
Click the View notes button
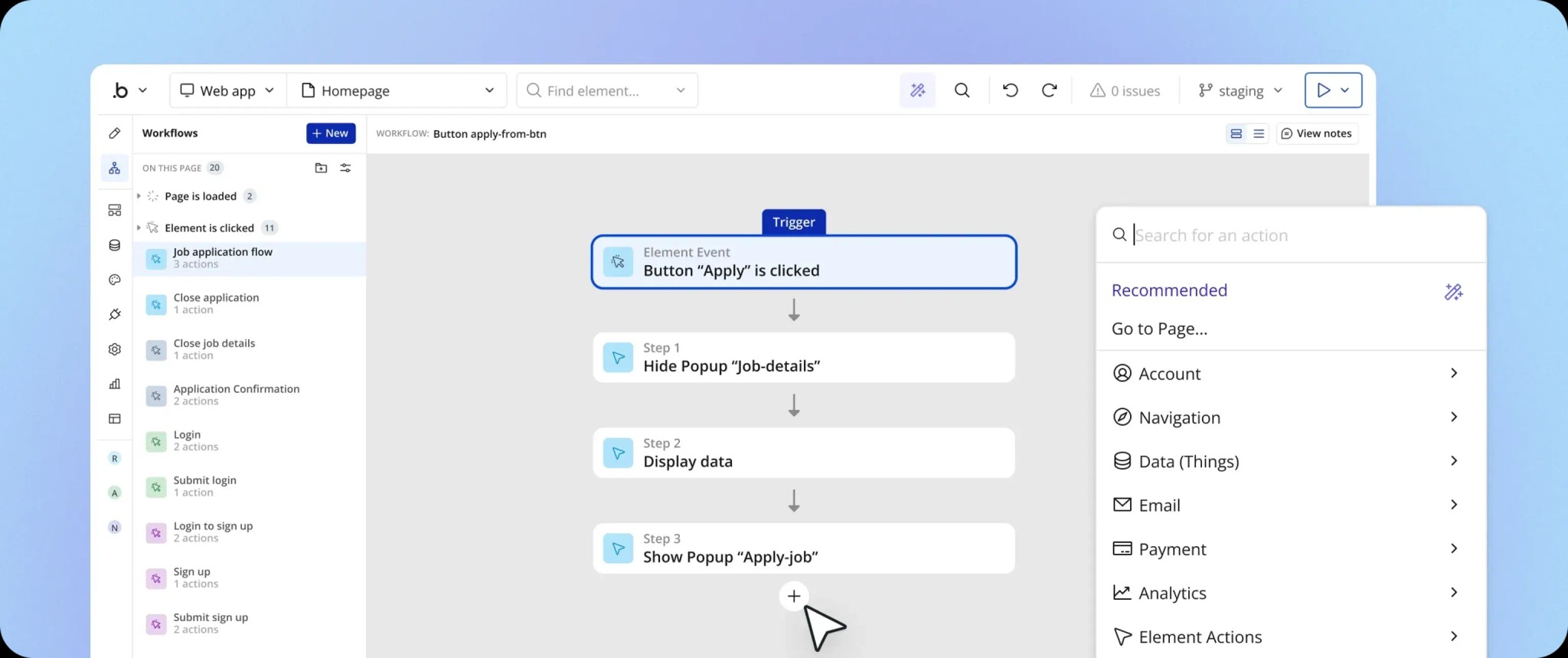1317,133
